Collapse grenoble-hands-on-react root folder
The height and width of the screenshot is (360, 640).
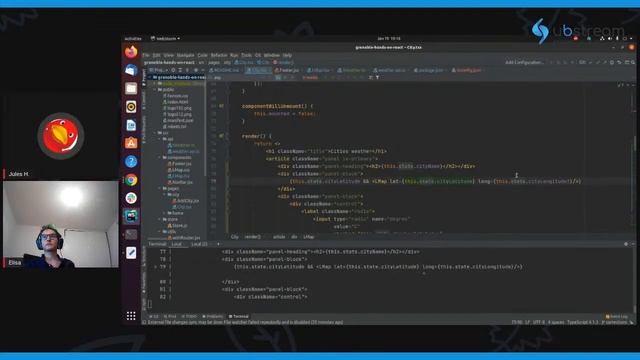tap(150, 77)
